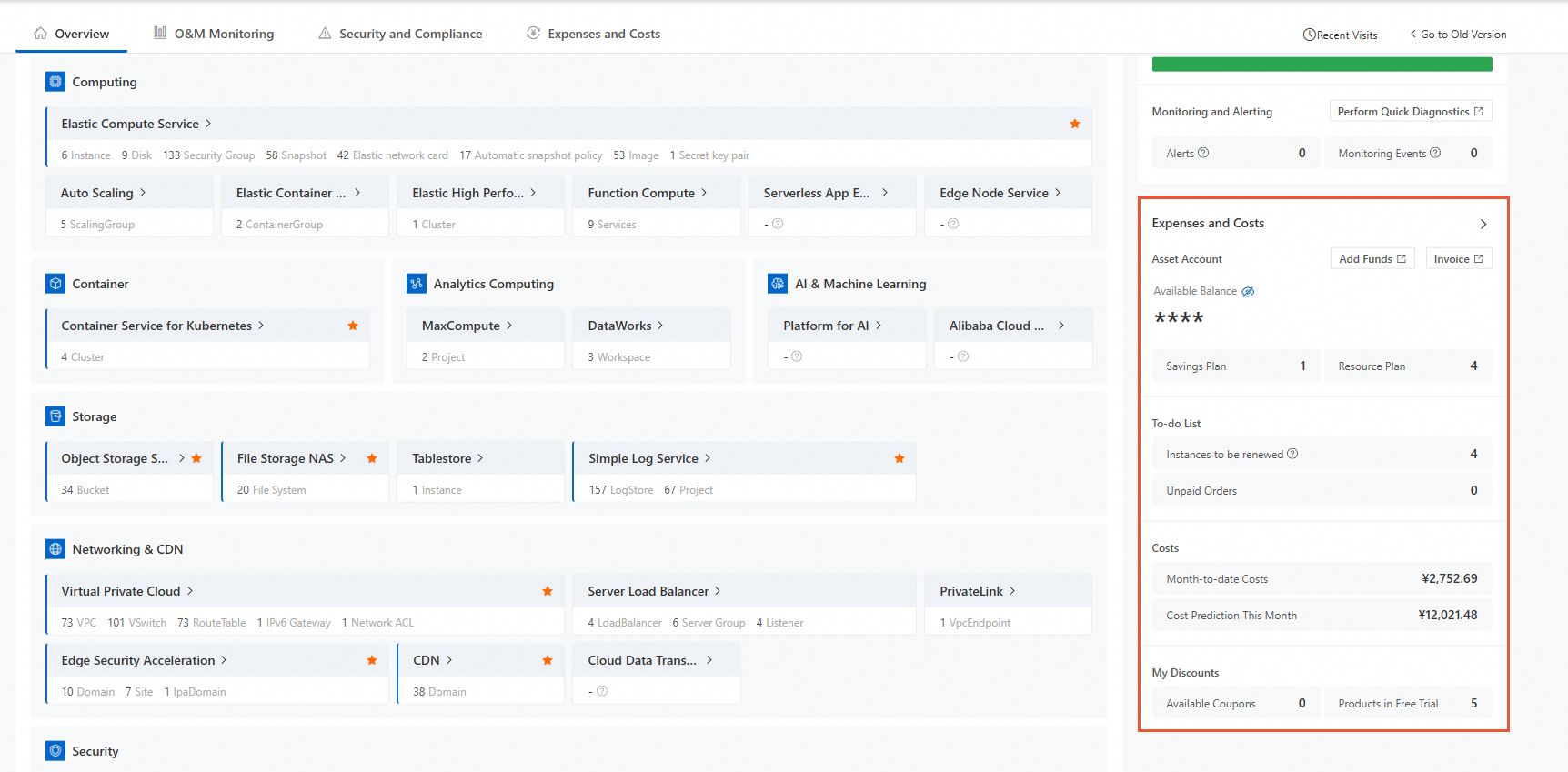Toggle favorite star on Container Service for Kubernetes

[353, 326]
